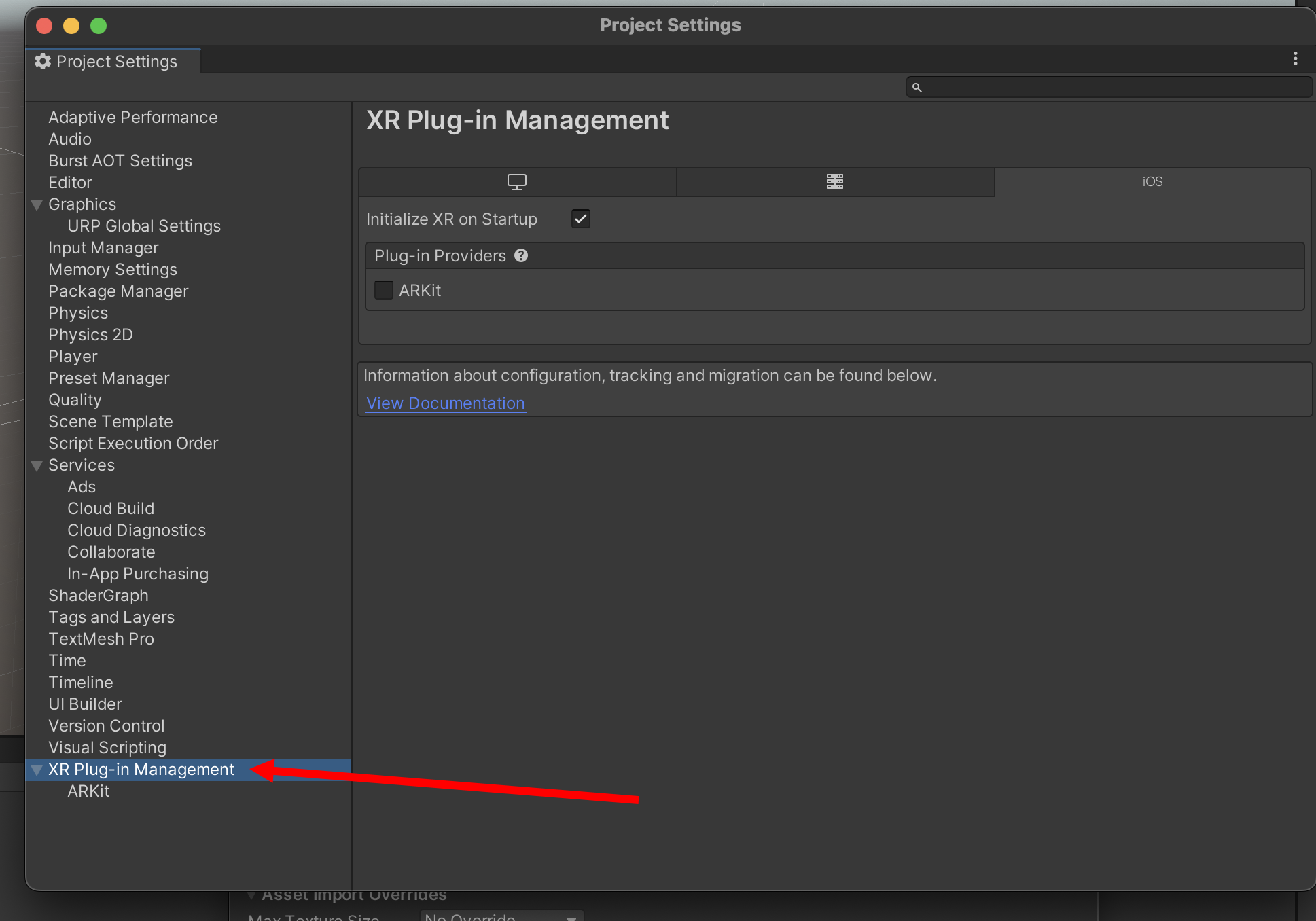Click the search magnifier icon
This screenshot has width=1316, height=921.
click(x=917, y=88)
